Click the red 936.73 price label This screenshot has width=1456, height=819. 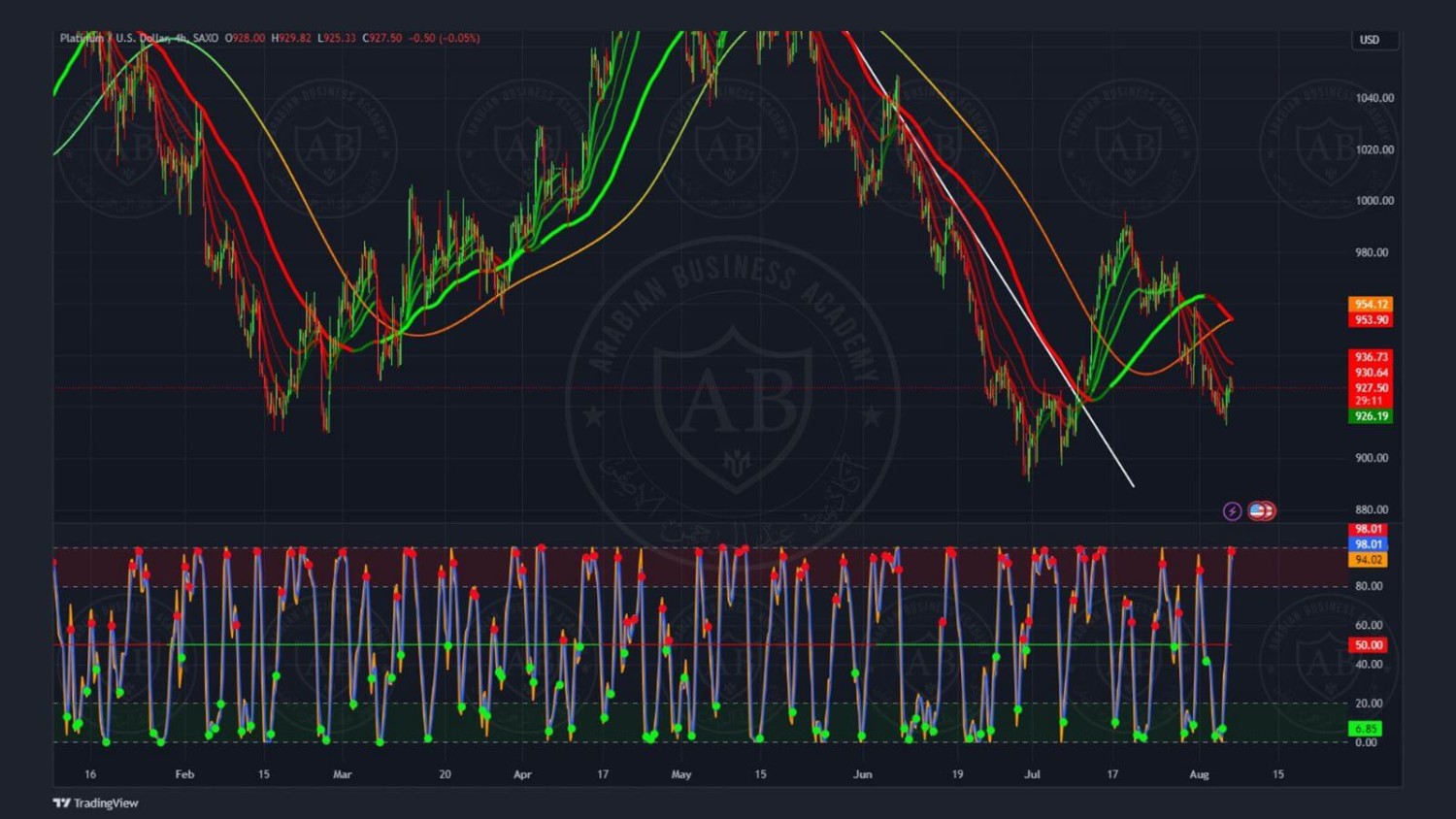1371,357
